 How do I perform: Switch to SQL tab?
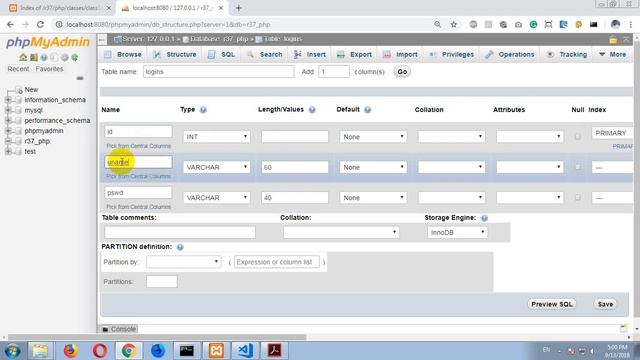[x=221, y=54]
